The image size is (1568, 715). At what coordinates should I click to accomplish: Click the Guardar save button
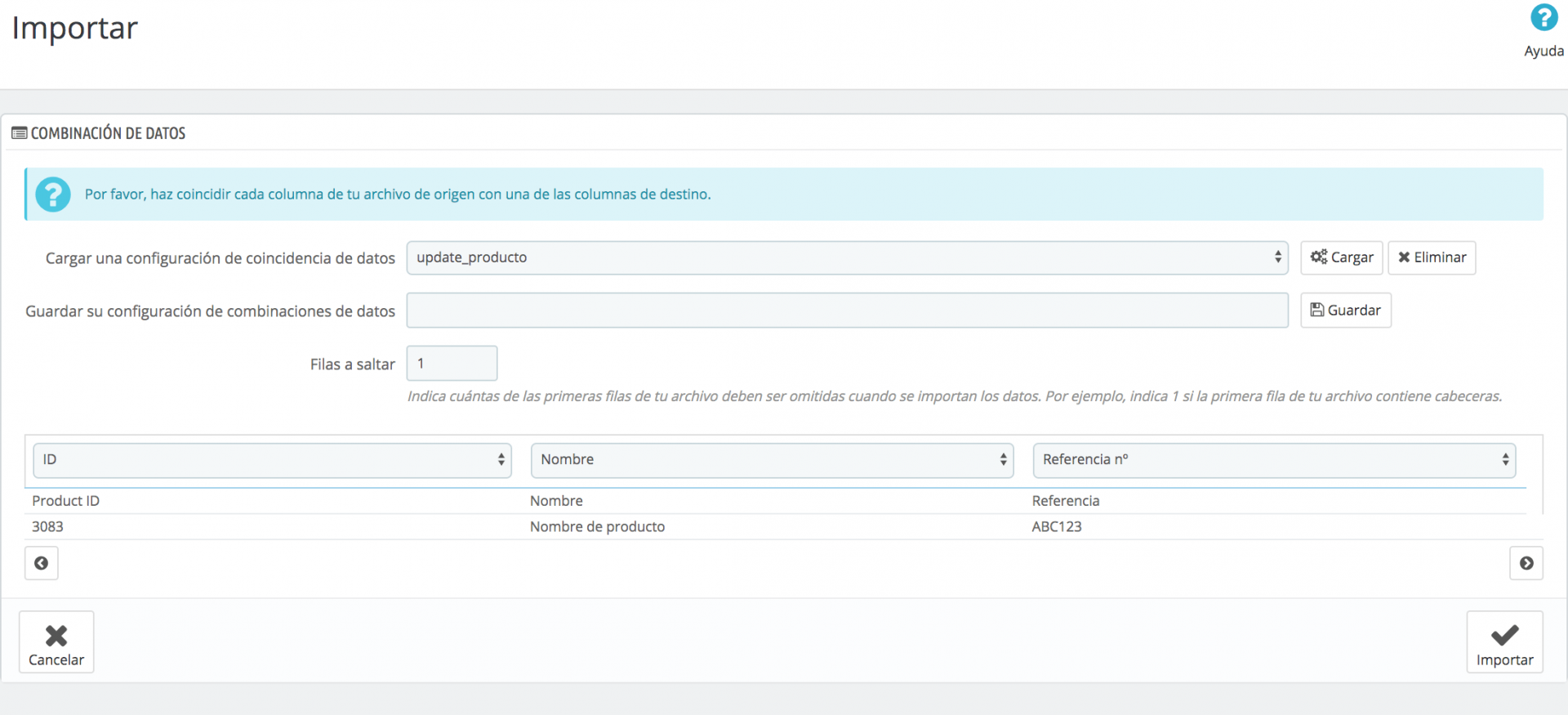click(1345, 311)
